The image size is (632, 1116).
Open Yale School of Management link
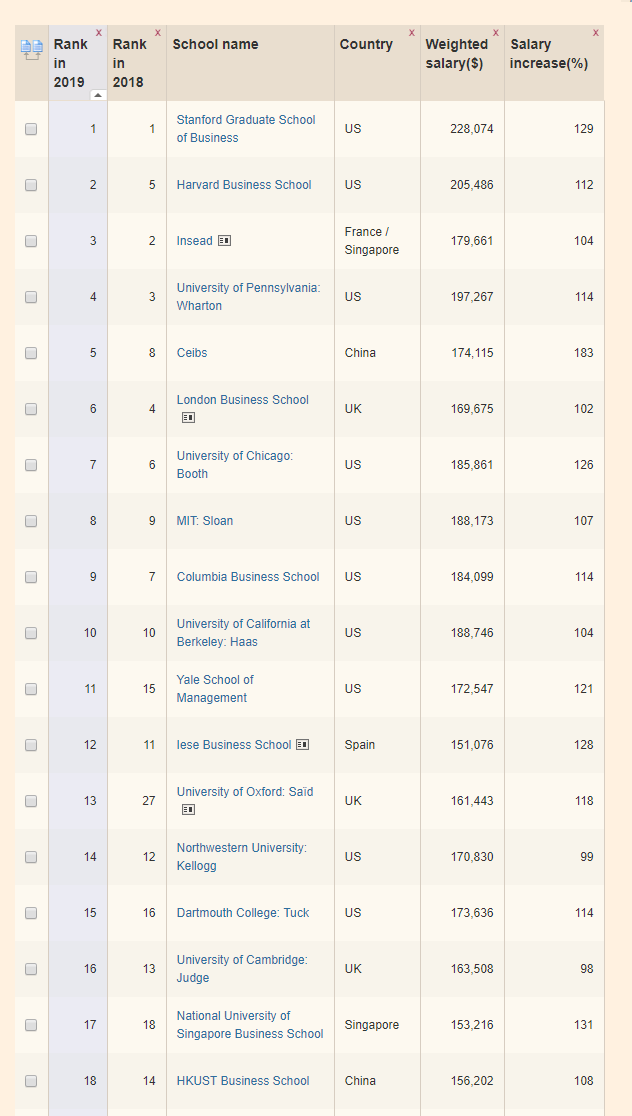click(215, 689)
